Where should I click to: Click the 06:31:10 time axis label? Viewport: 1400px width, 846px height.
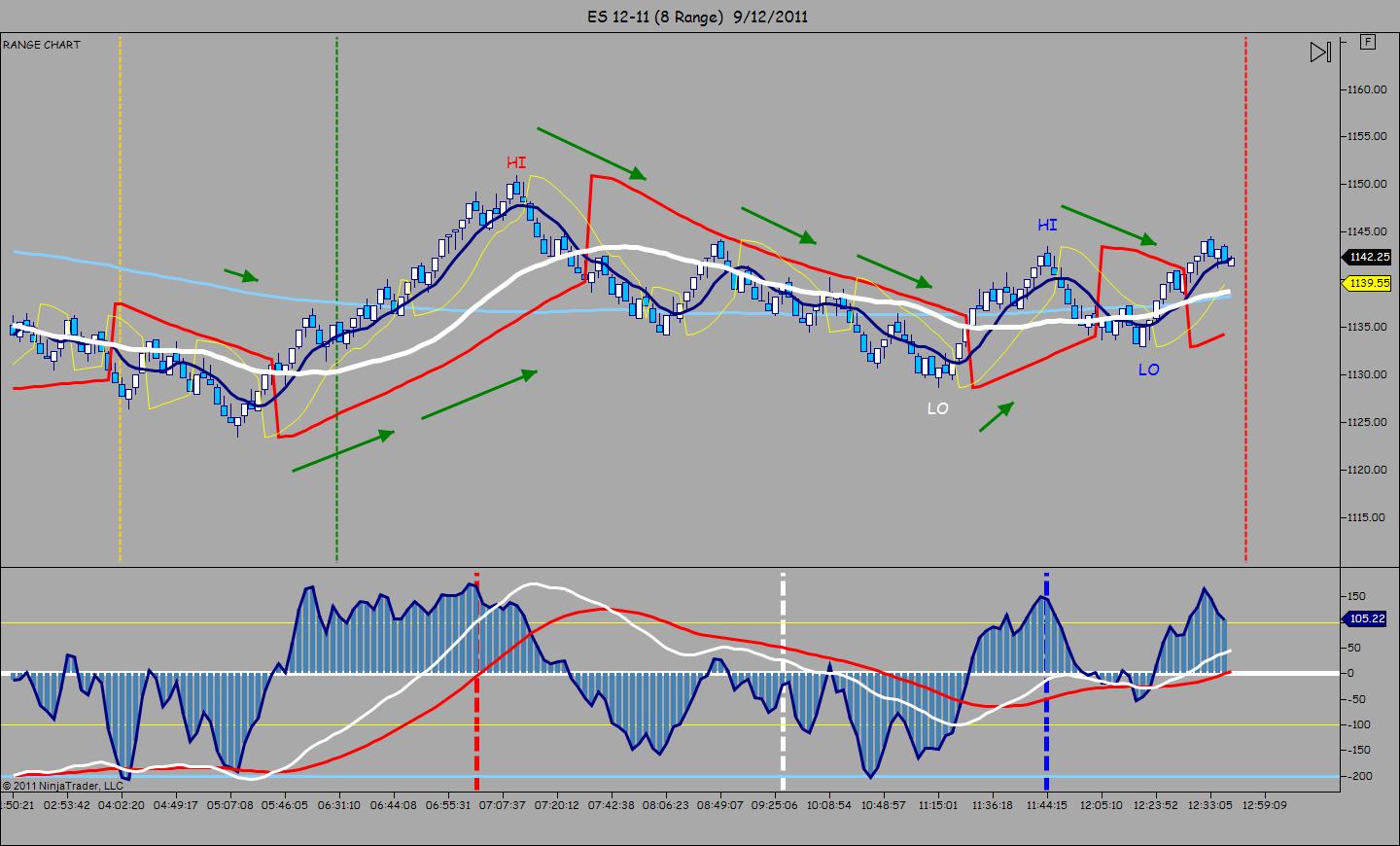(x=339, y=805)
